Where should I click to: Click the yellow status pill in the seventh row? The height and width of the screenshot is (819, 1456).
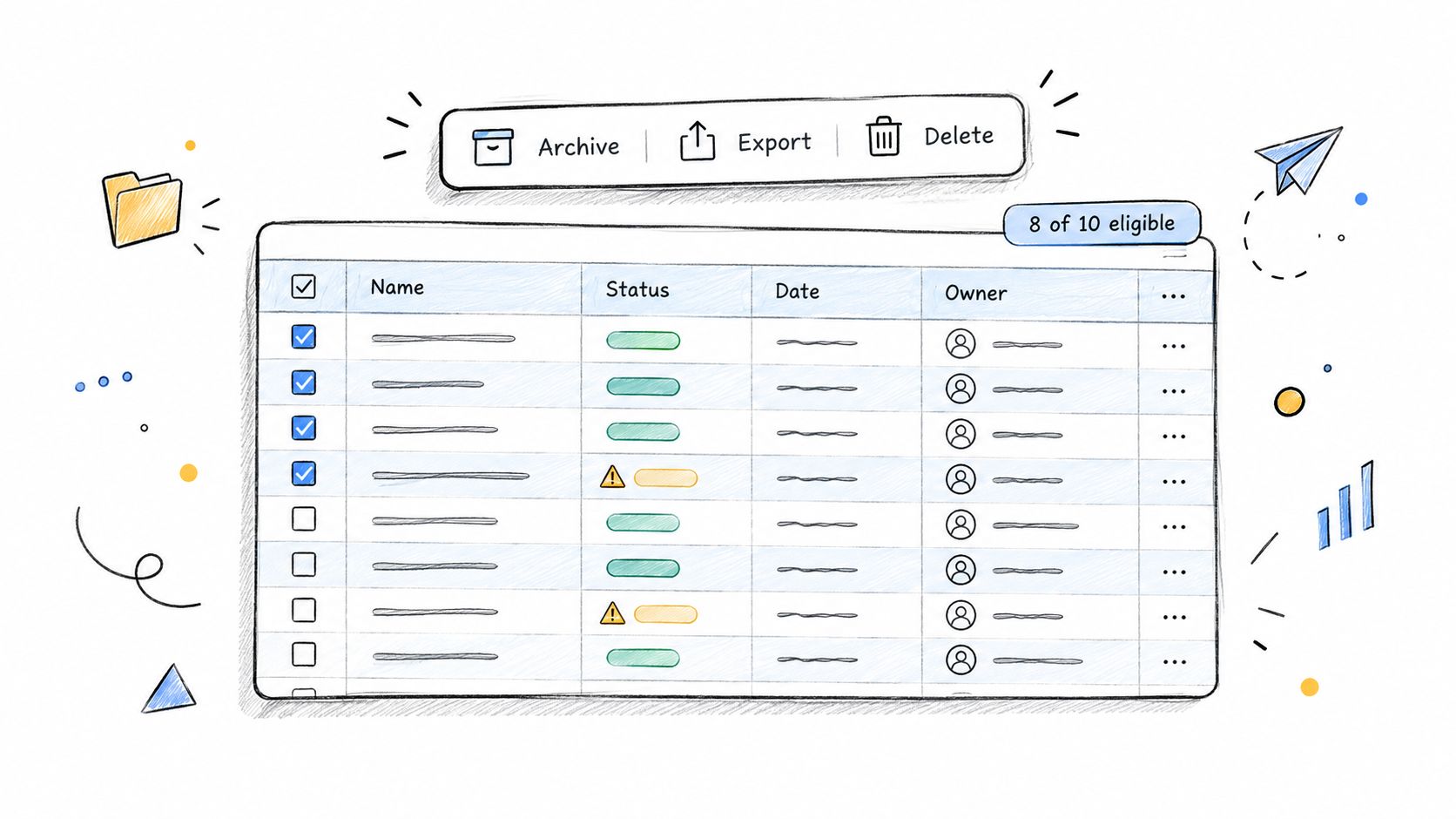pos(665,614)
